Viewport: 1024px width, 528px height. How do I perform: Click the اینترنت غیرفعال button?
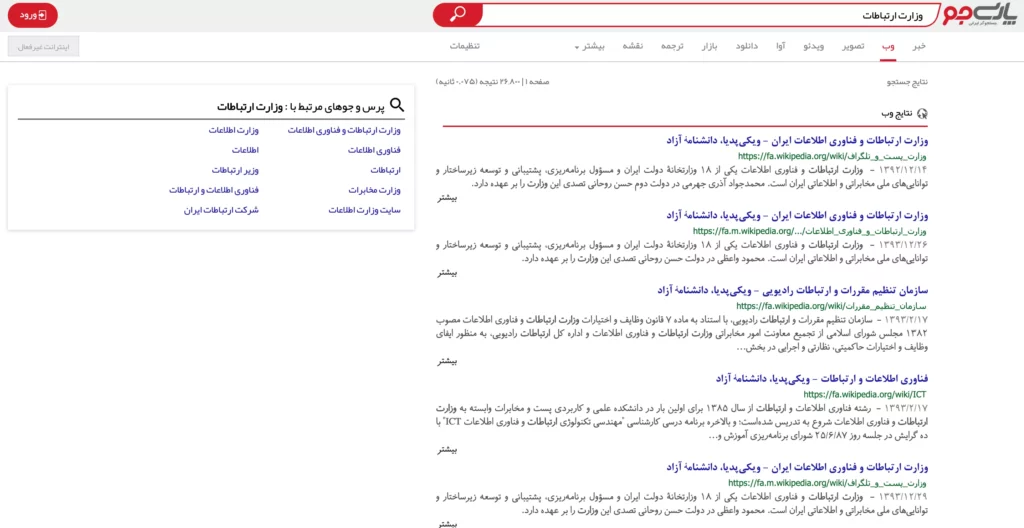click(x=44, y=46)
